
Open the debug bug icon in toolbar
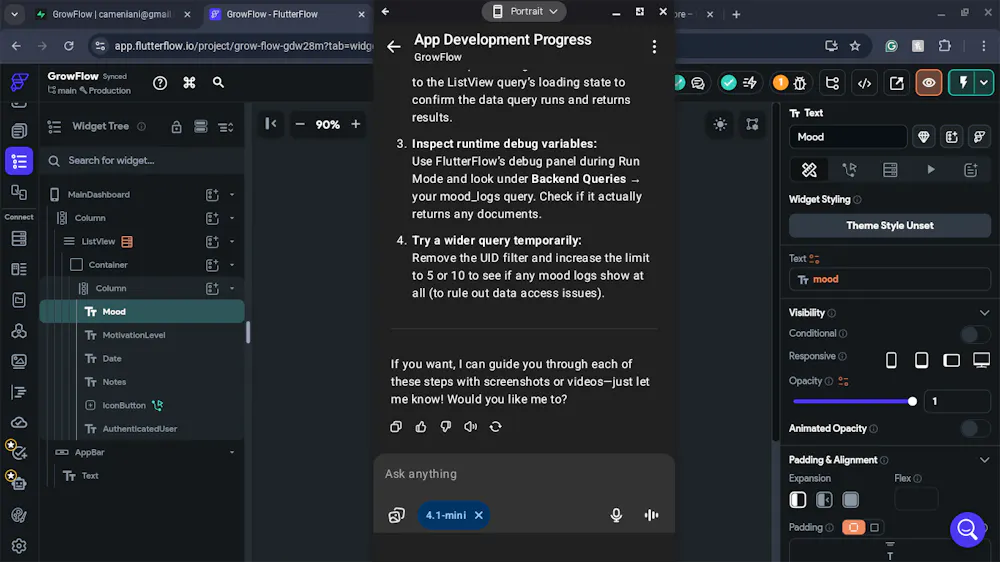pos(800,83)
